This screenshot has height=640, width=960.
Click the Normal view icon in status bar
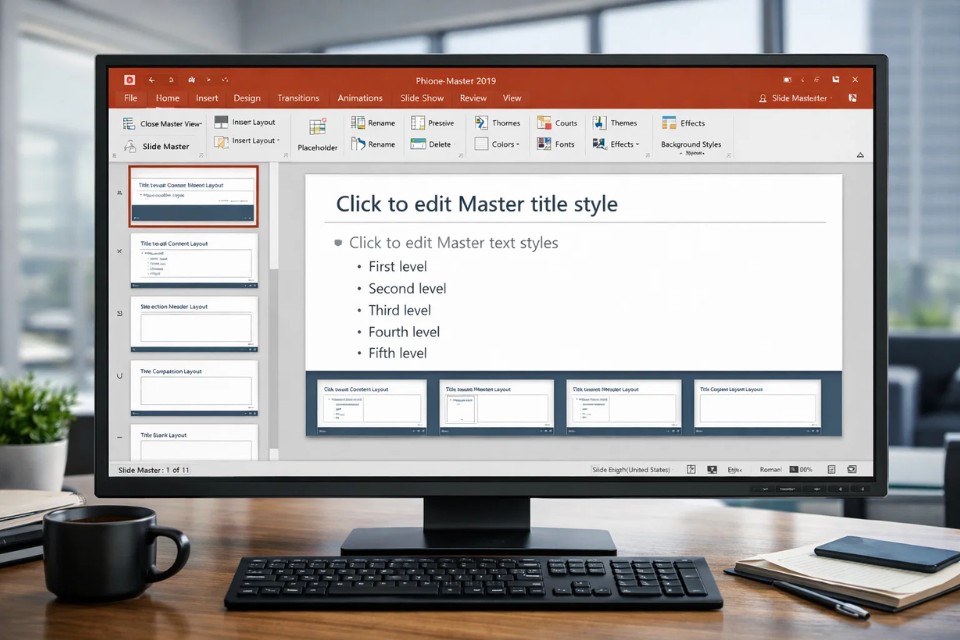[691, 468]
